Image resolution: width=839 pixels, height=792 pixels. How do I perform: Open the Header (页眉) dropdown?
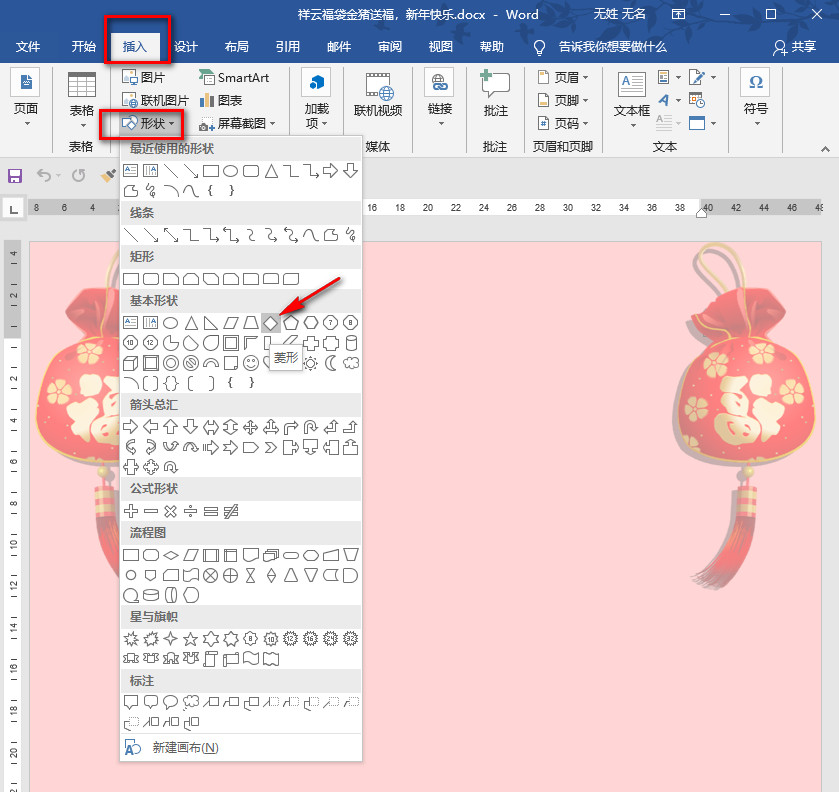[x=563, y=78]
